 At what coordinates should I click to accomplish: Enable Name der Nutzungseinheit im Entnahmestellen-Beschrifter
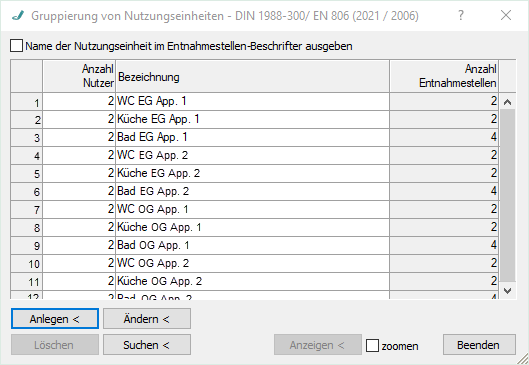point(16,46)
